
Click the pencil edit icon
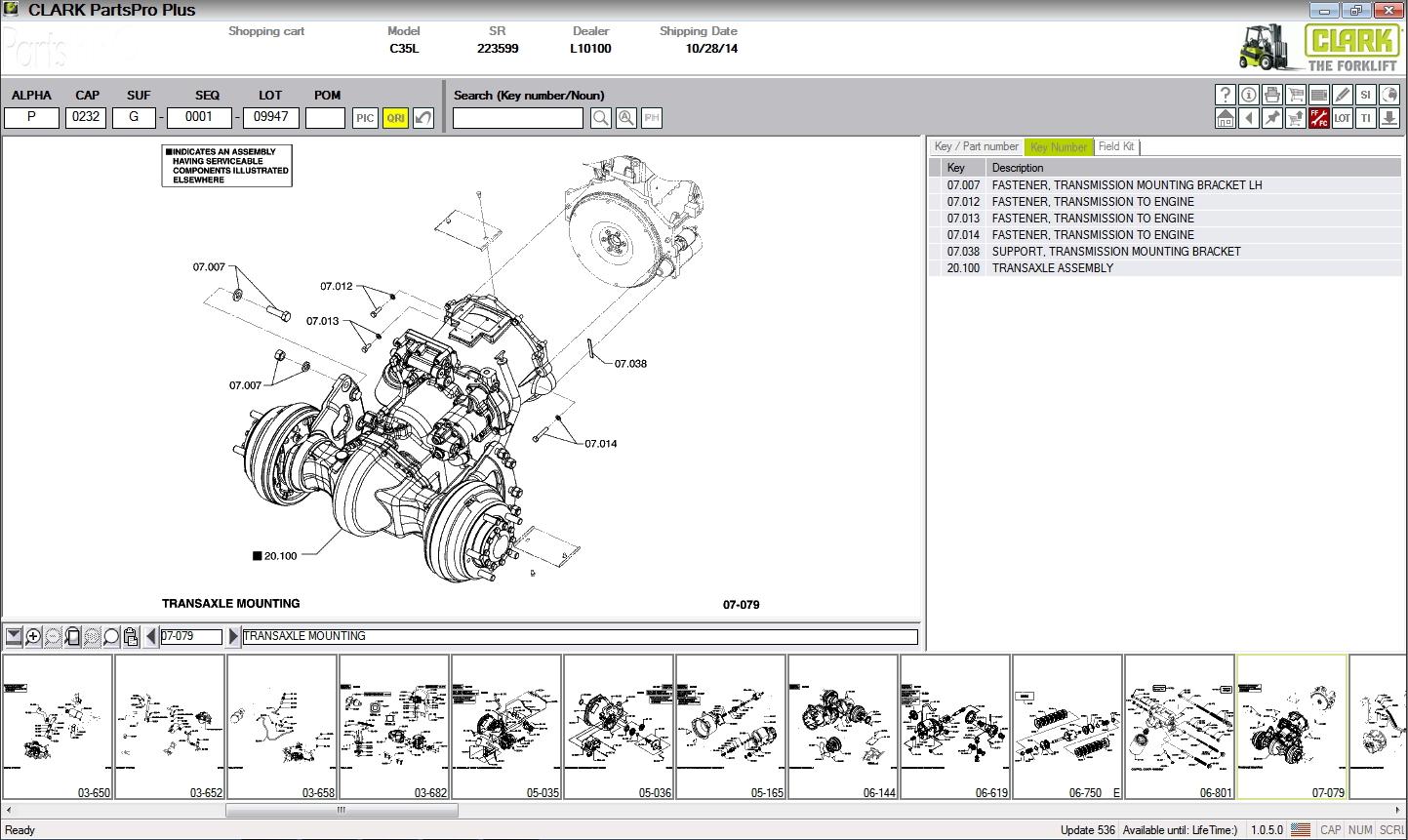click(1342, 95)
